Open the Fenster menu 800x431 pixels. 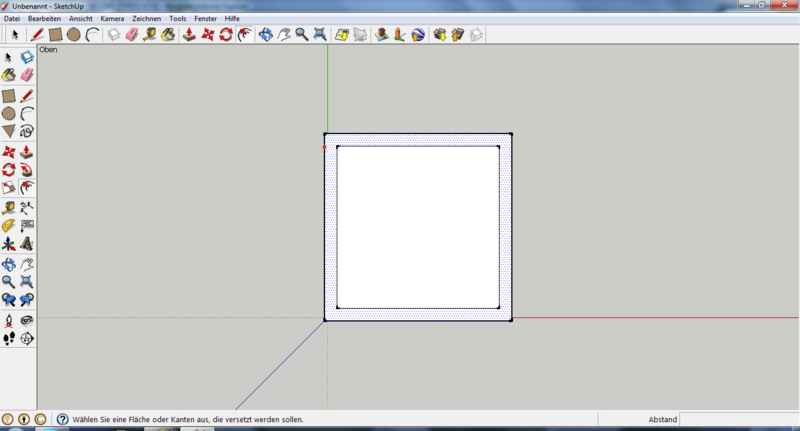pos(205,18)
